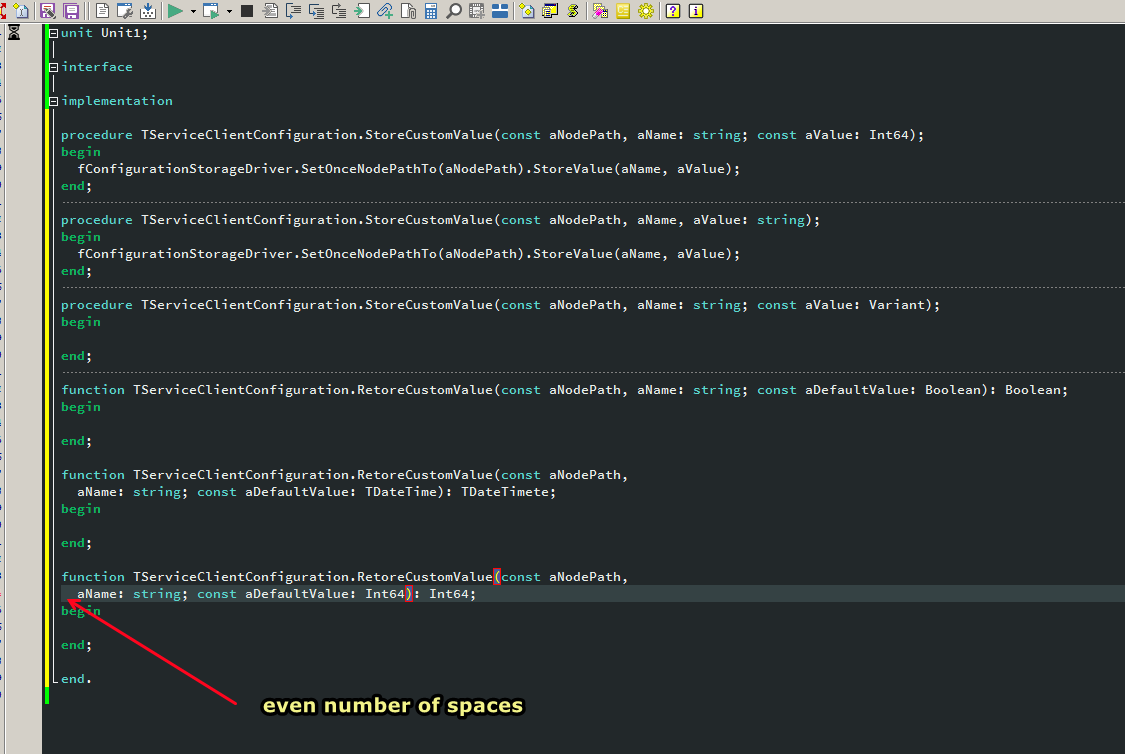Image resolution: width=1125 pixels, height=754 pixels.
Task: Click the yellow S script icon
Action: pyautogui.click(x=573, y=11)
